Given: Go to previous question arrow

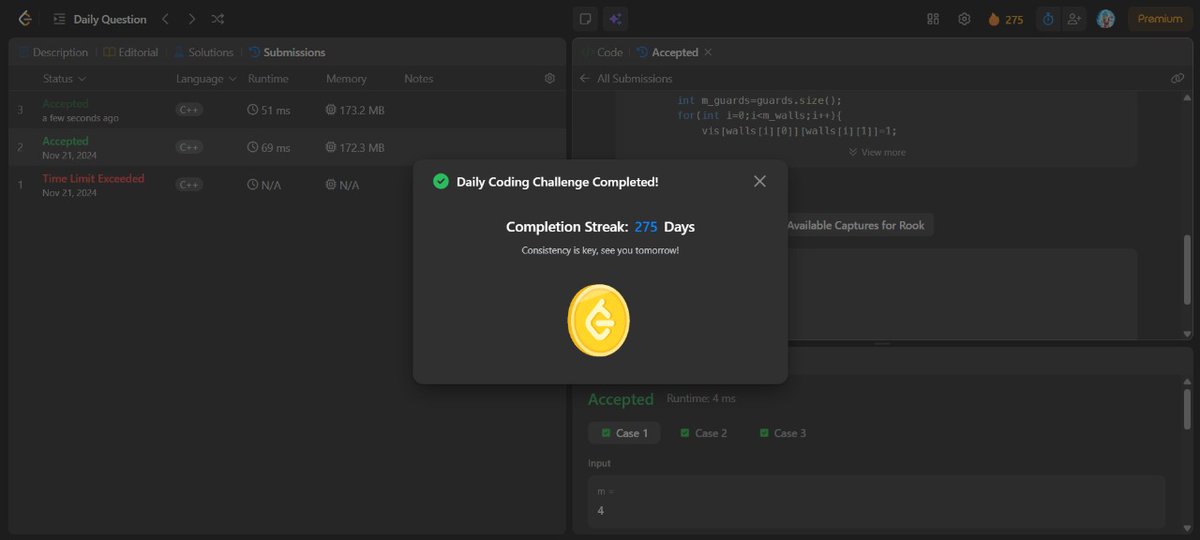Looking at the screenshot, I should coord(166,19).
